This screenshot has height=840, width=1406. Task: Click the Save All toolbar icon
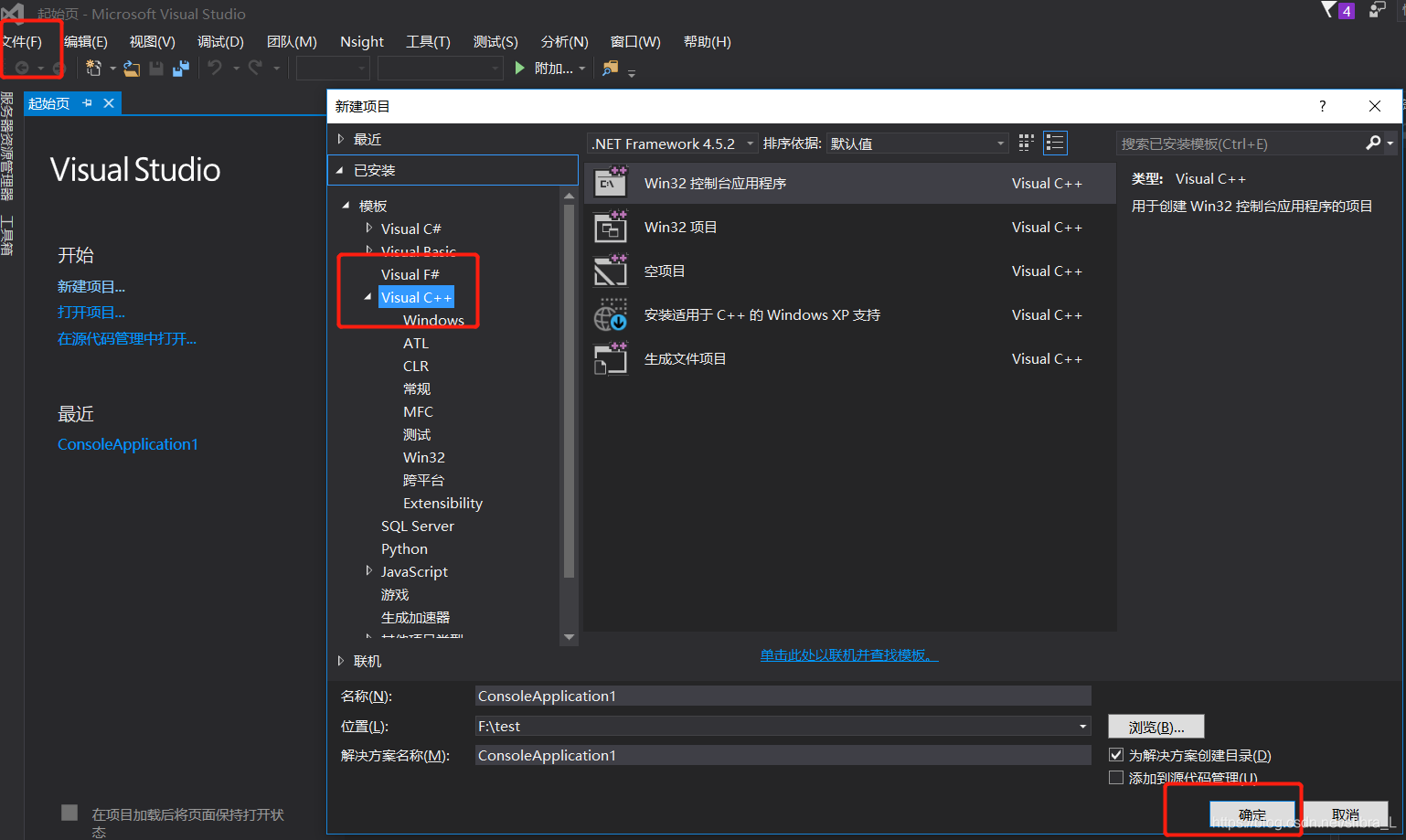click(181, 69)
